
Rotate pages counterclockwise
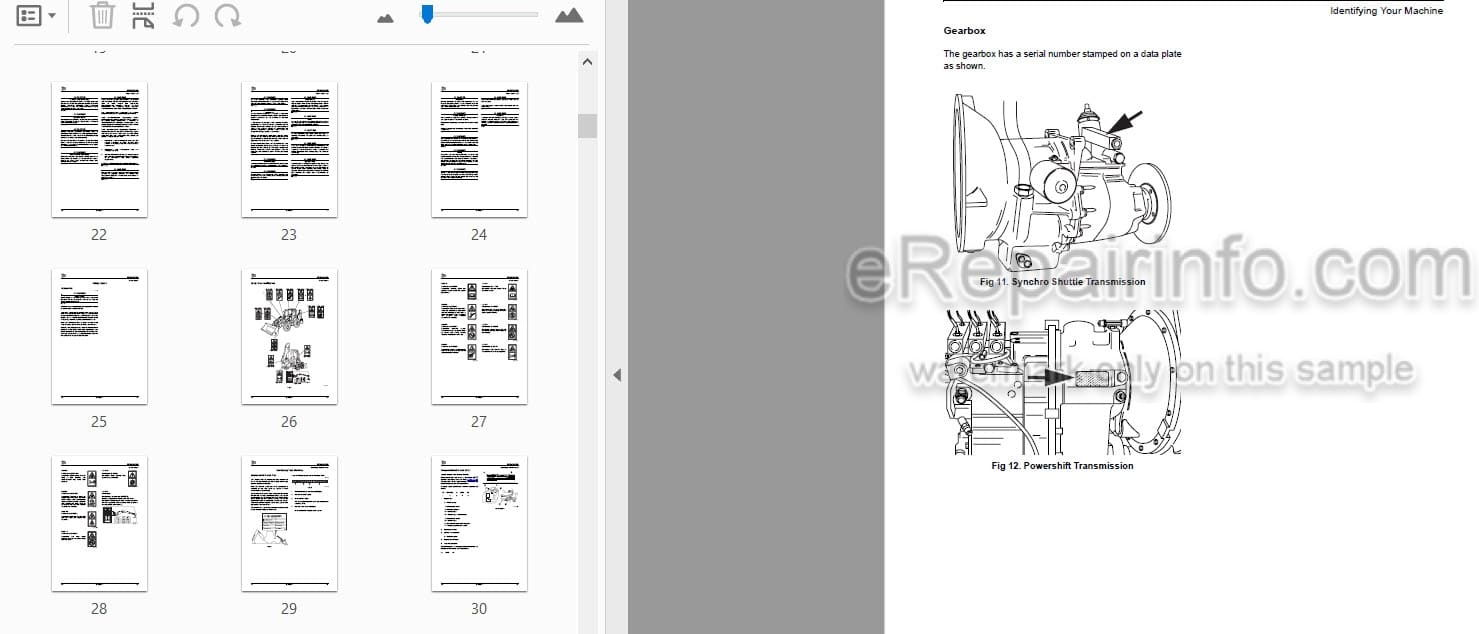(x=185, y=16)
